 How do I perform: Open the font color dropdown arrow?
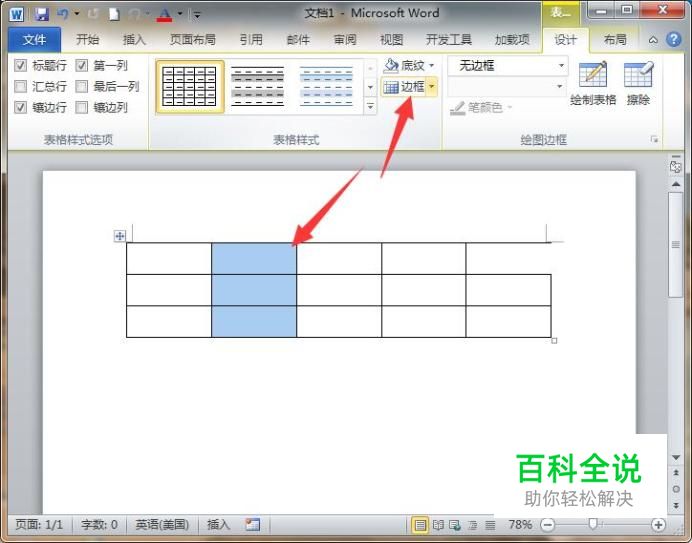[180, 14]
